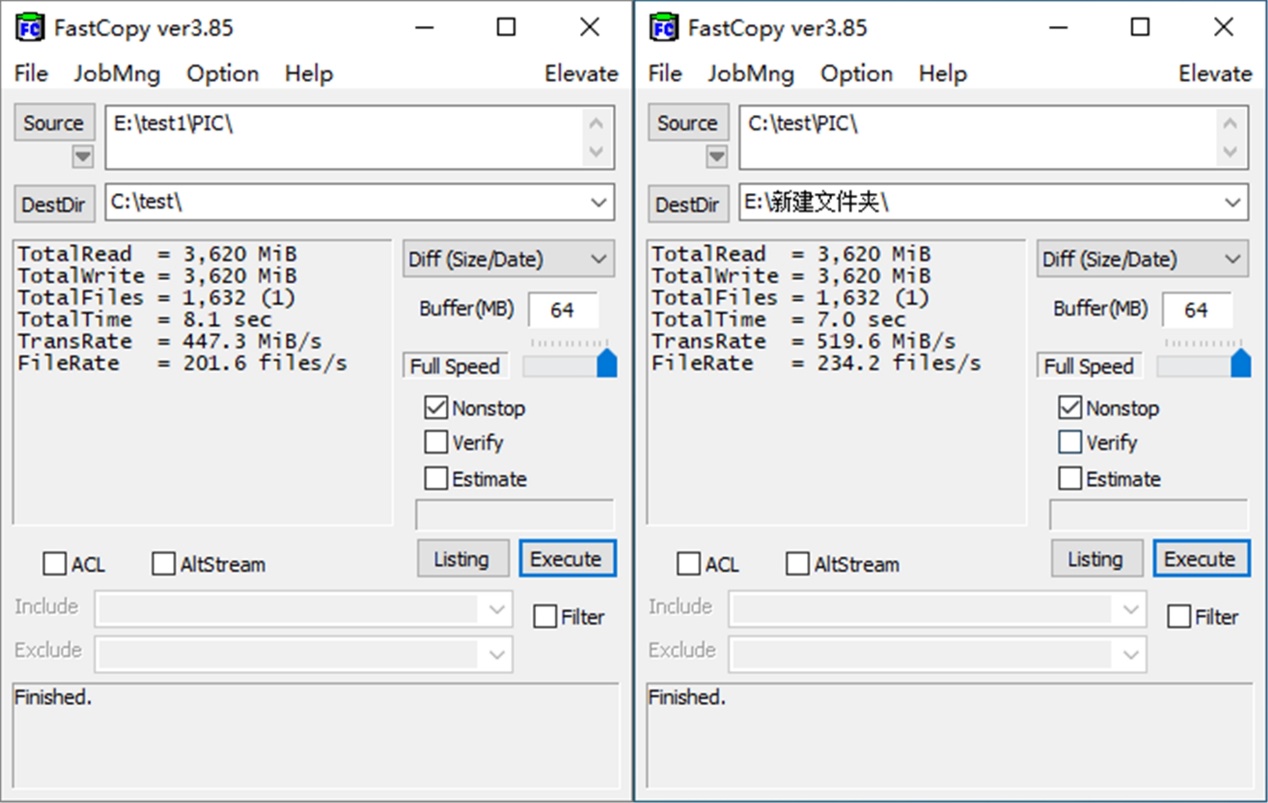Click the 'Finished.' status in C:\test\PIC\ source window
Screen dimensions: 1268x803
687,698
